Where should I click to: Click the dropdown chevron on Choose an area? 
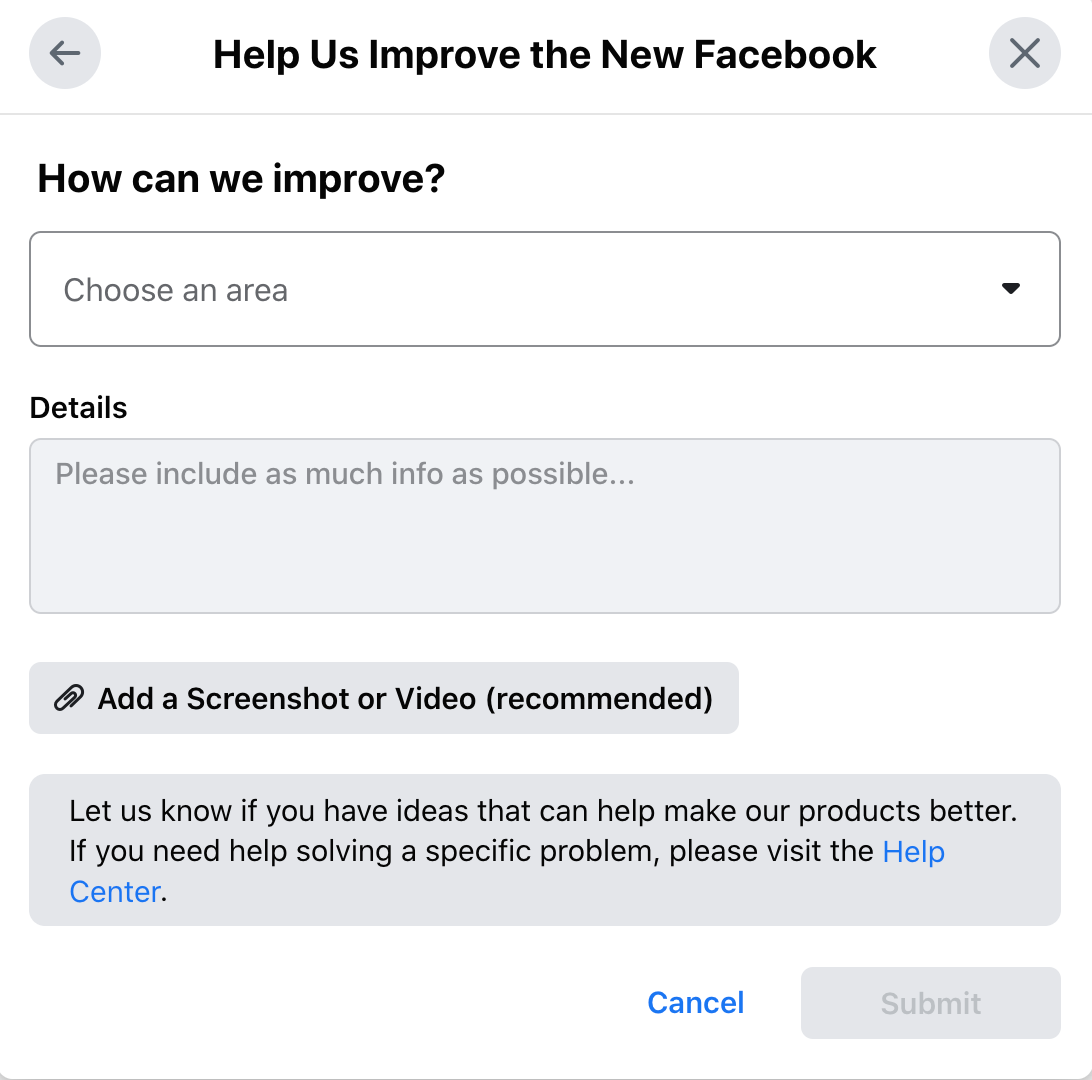click(x=1010, y=289)
